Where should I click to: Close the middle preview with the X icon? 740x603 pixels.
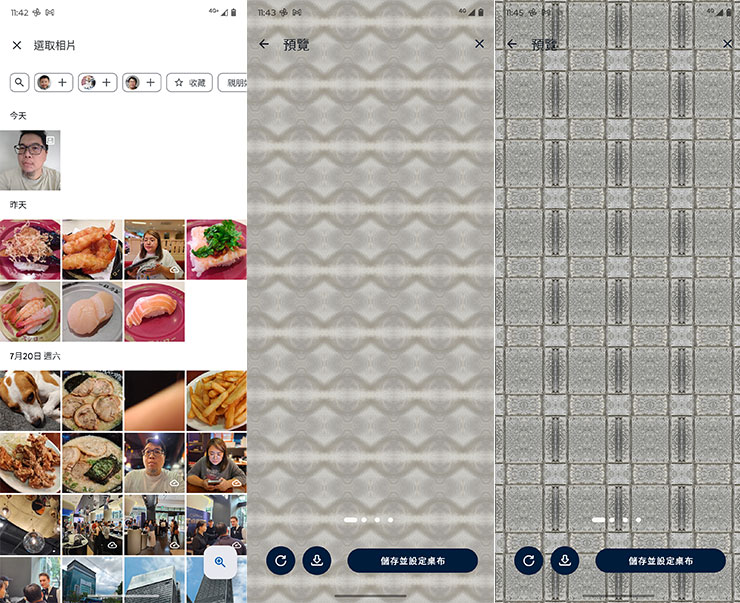[479, 44]
